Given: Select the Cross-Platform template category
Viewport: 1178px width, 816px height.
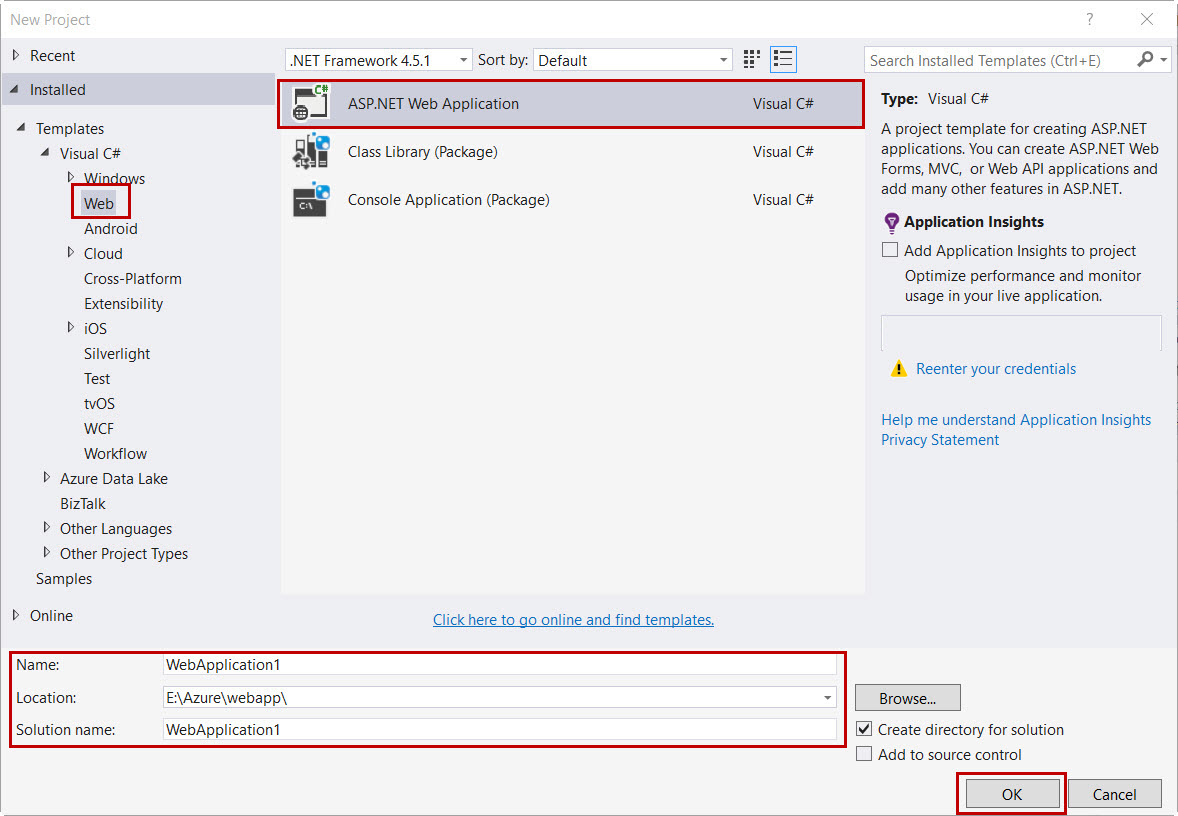Looking at the screenshot, I should pyautogui.click(x=133, y=279).
